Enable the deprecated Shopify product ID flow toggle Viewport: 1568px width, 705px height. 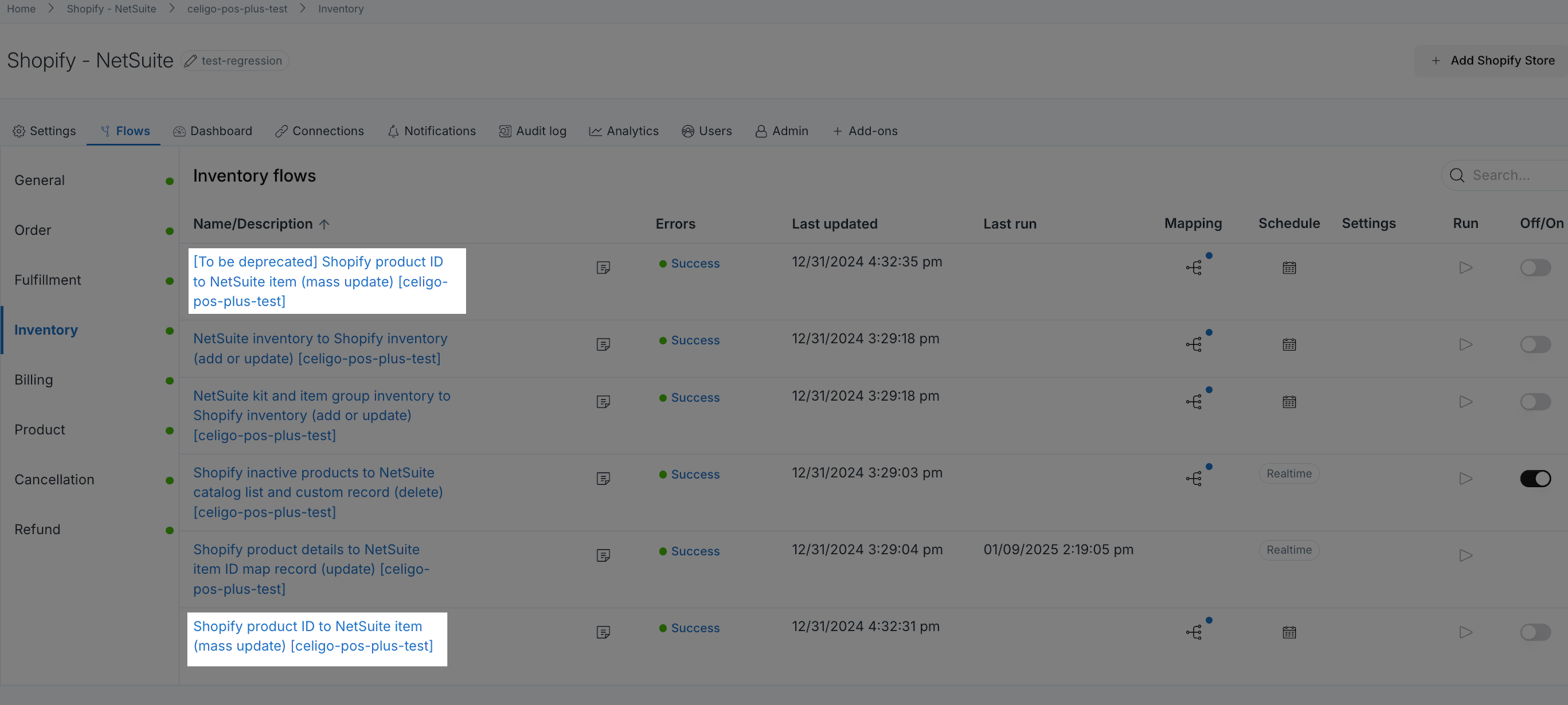(x=1535, y=268)
